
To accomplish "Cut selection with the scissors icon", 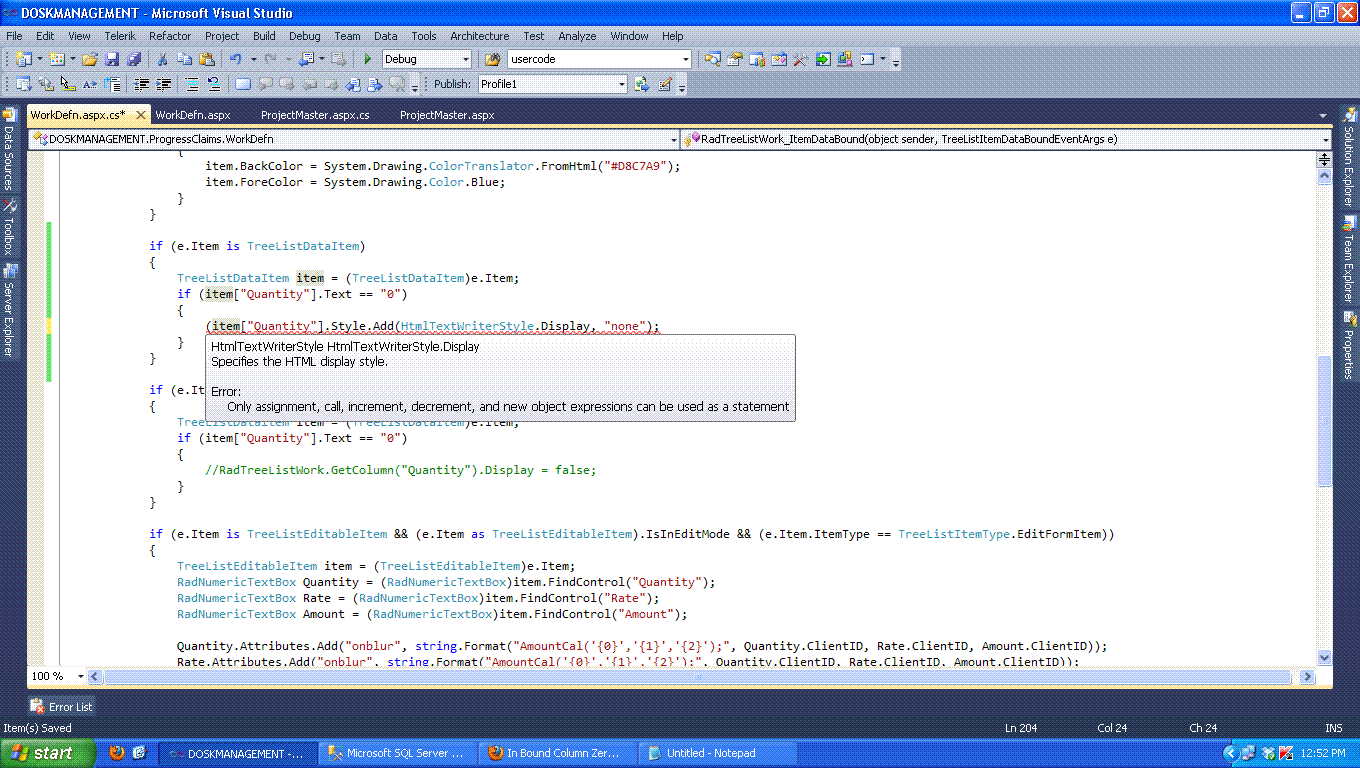I will tap(163, 60).
